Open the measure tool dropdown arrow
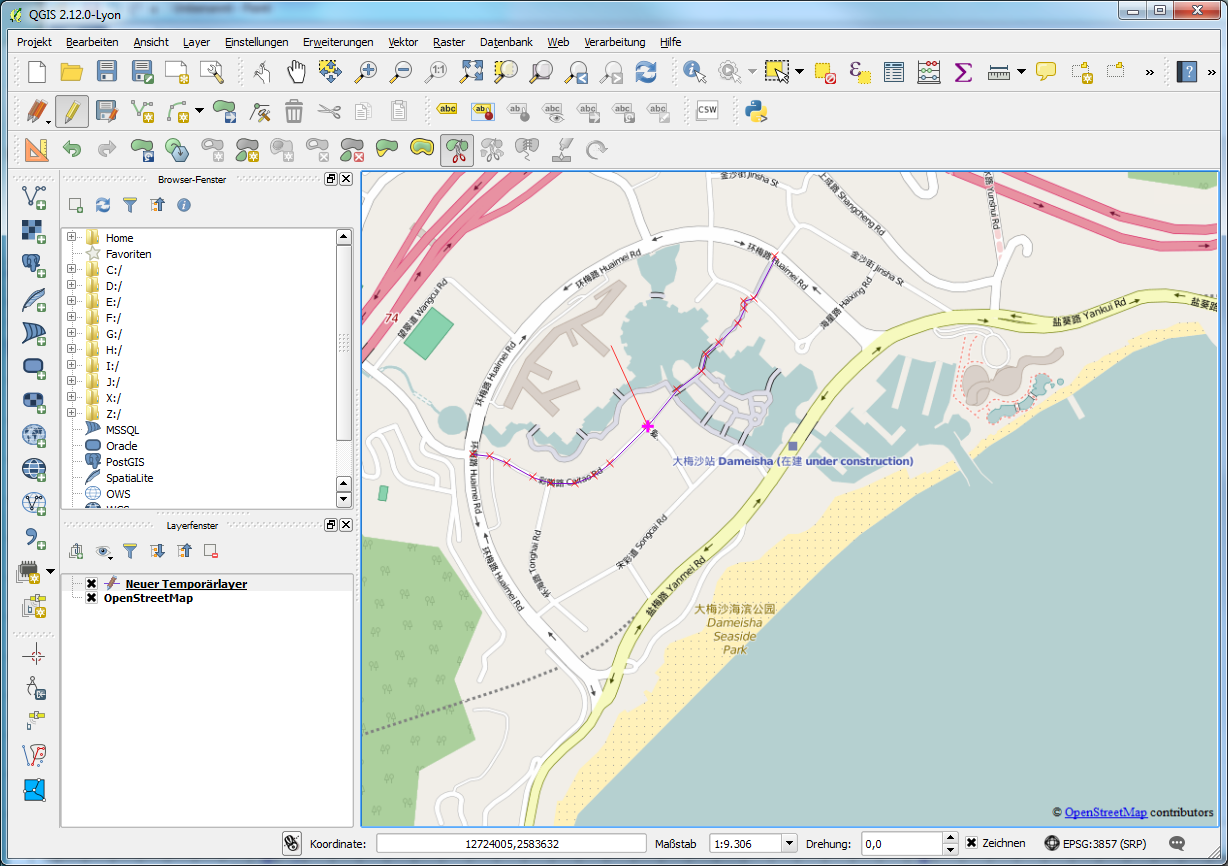 click(x=1021, y=71)
